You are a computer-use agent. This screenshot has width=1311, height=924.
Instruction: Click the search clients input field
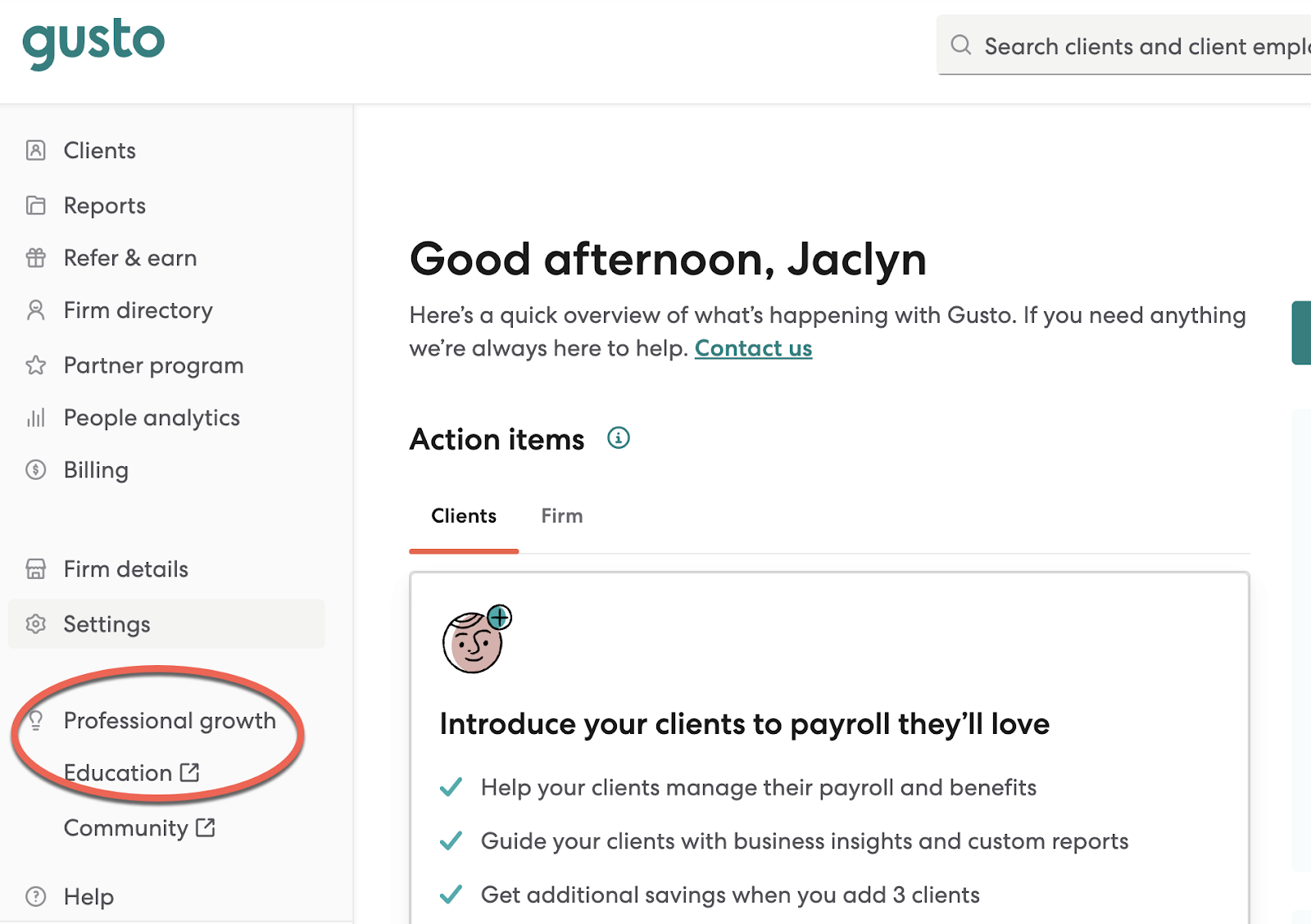(x=1139, y=46)
